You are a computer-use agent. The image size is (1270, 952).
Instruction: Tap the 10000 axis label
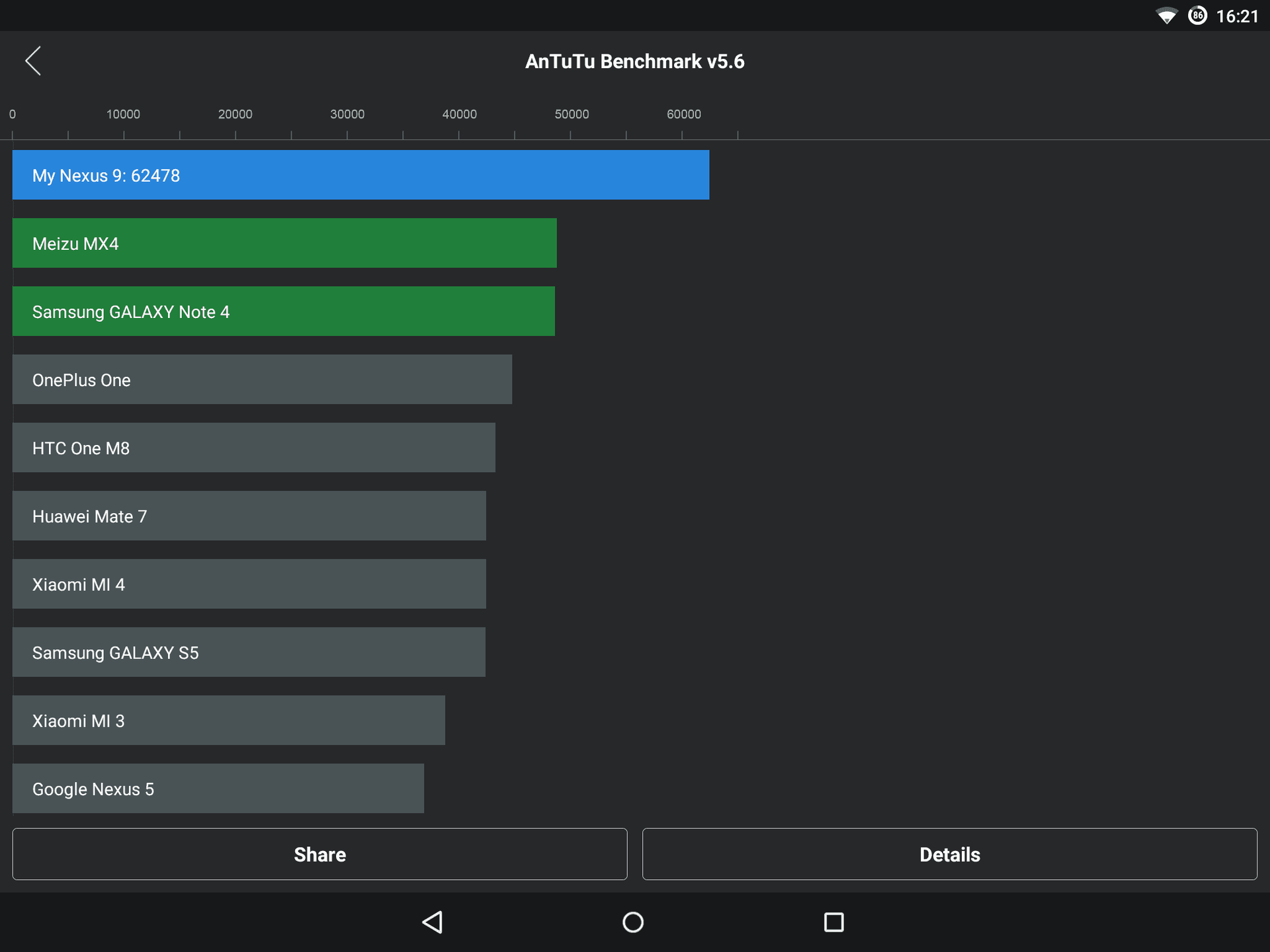(123, 114)
